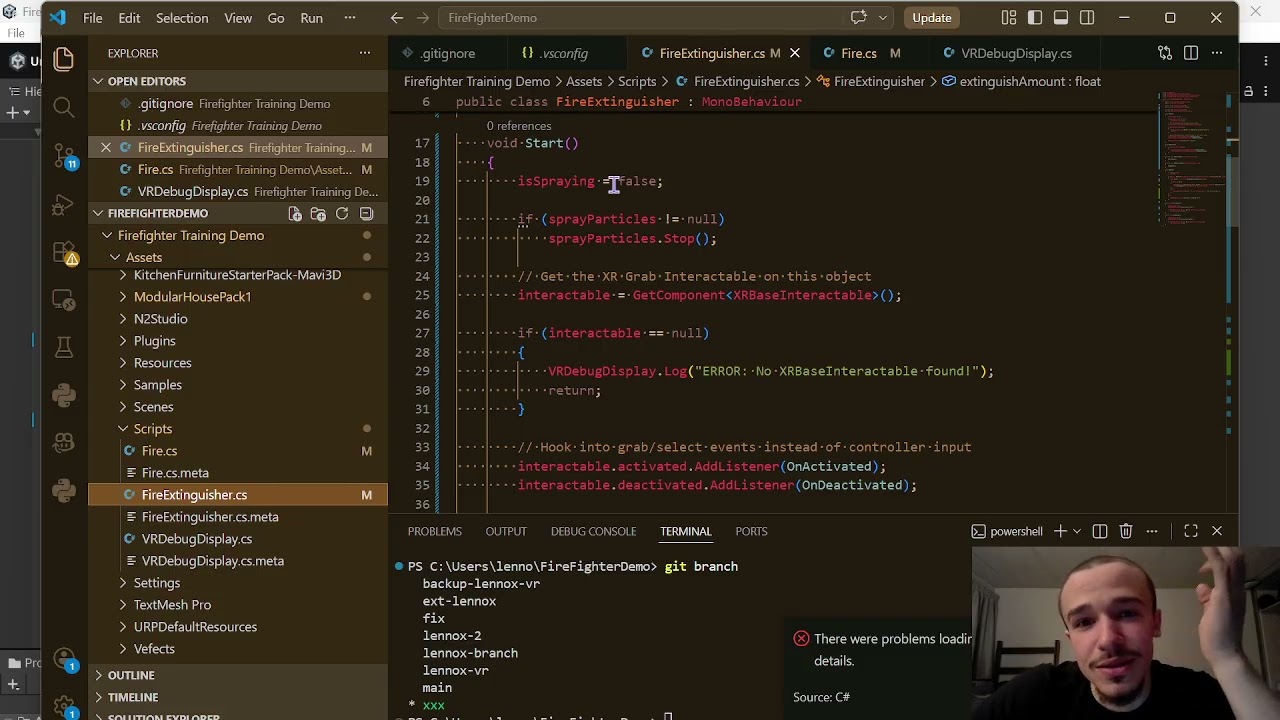Toggle the bottom panel visibility
Screen dimensions: 1280x720
[x=1061, y=18]
